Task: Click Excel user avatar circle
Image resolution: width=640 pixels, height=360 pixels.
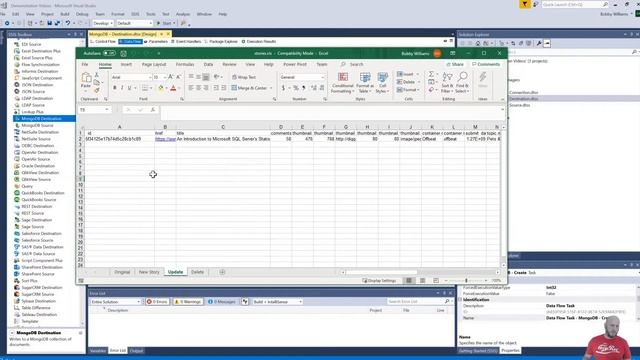Action: pos(437,53)
